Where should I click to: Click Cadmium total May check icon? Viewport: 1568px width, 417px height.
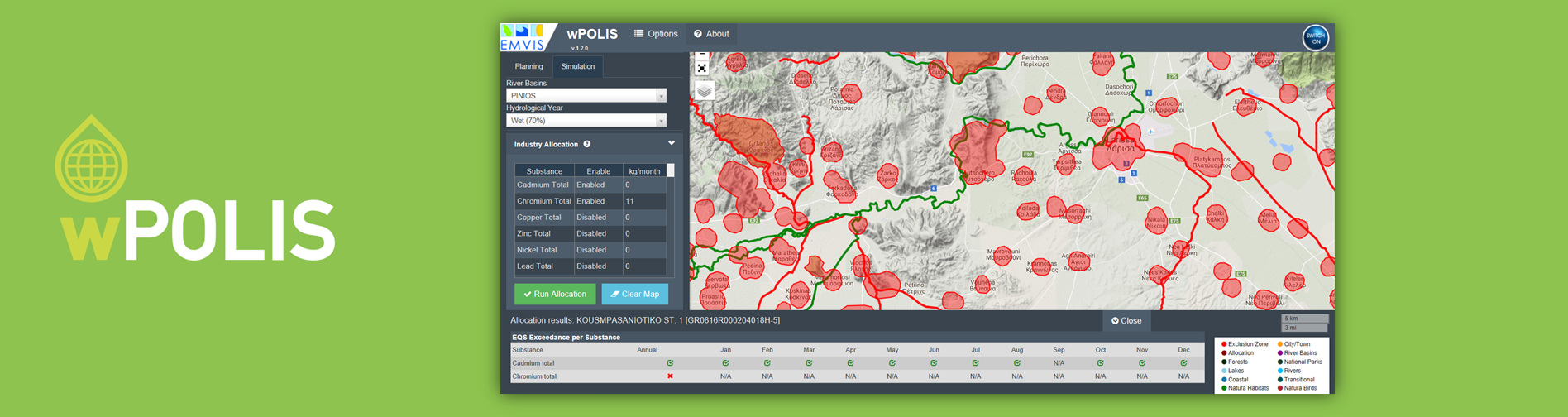(x=892, y=363)
